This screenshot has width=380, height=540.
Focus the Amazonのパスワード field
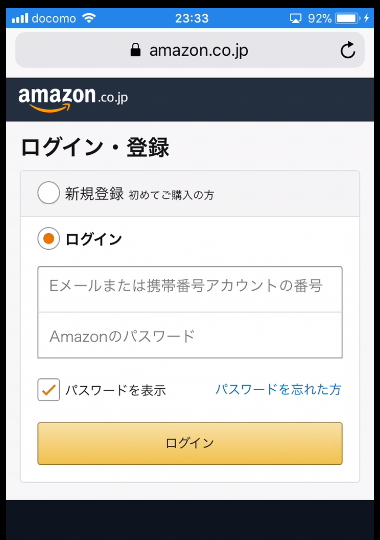pyautogui.click(x=190, y=335)
